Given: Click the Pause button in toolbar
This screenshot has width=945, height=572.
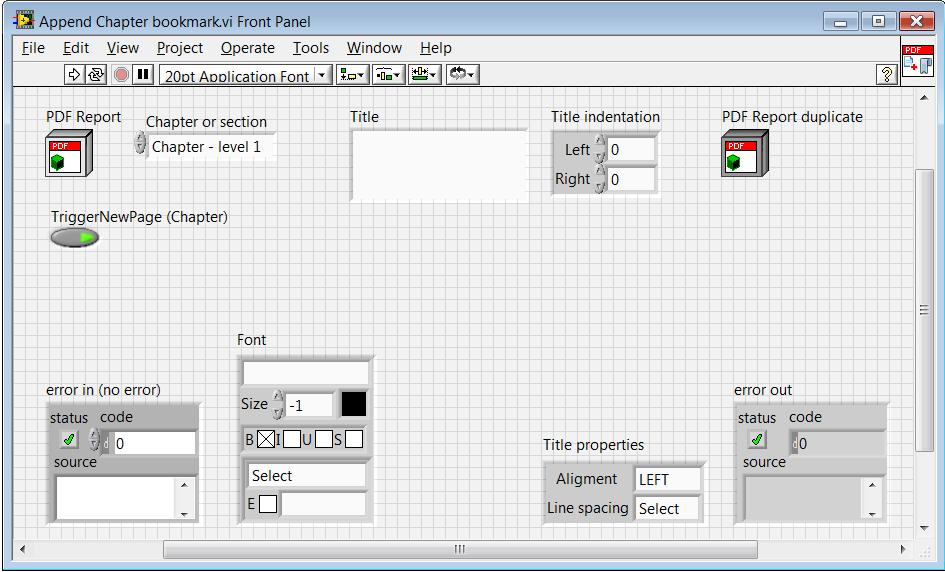Looking at the screenshot, I should click(143, 75).
